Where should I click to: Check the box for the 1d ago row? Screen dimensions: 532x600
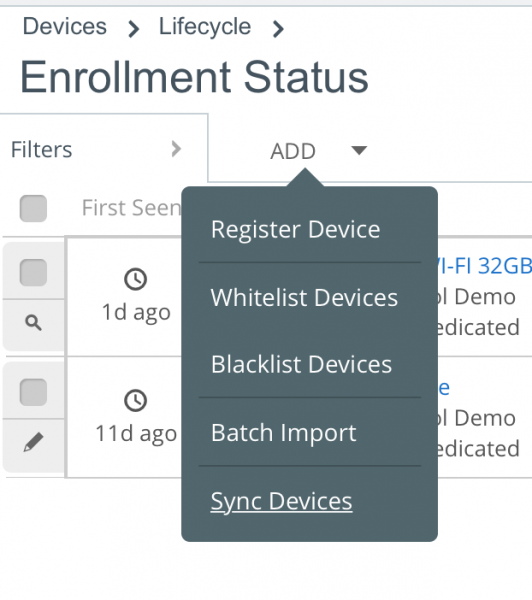click(33, 272)
